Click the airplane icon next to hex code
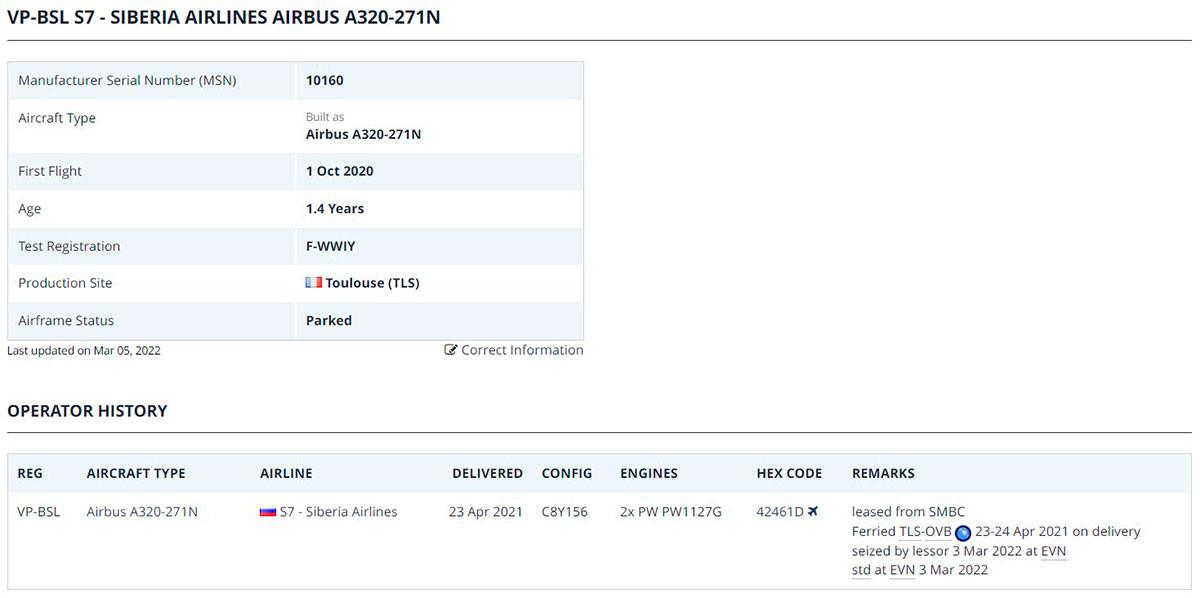The image size is (1200, 598). click(x=813, y=511)
